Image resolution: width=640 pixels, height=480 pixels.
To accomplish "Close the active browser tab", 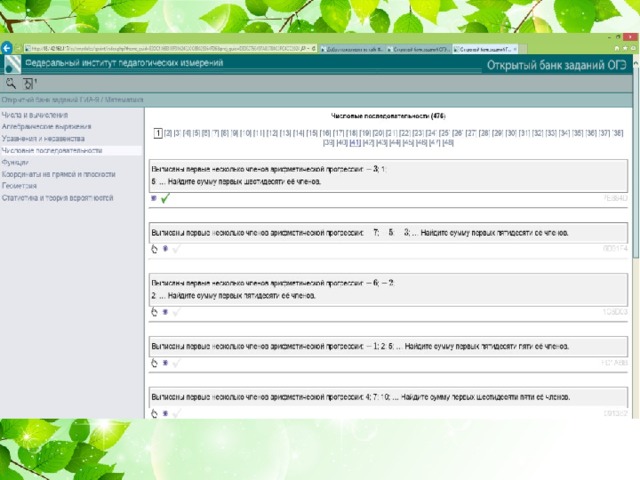I will click(515, 49).
